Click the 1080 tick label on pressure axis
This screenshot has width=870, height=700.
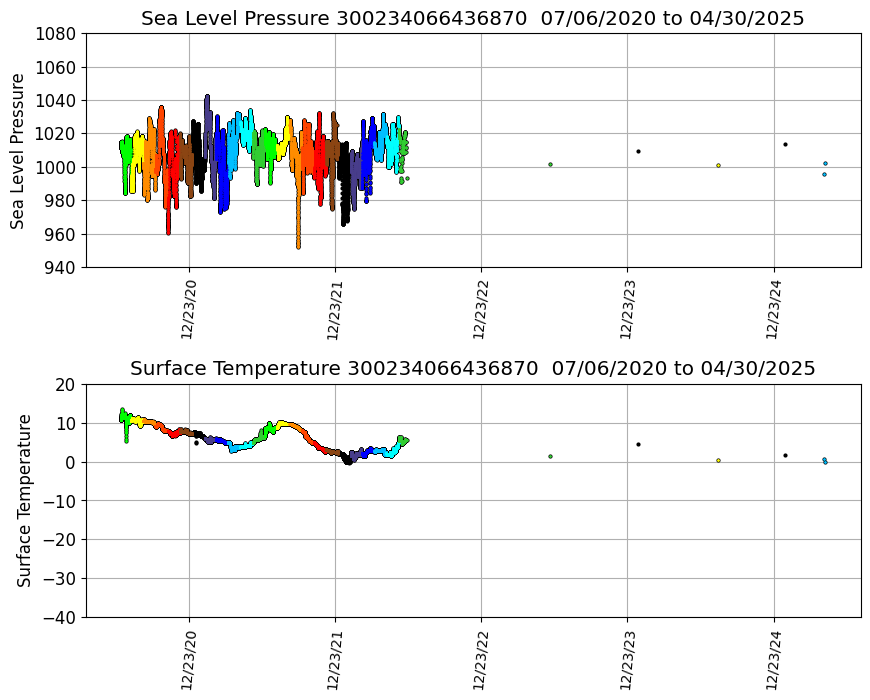57,34
